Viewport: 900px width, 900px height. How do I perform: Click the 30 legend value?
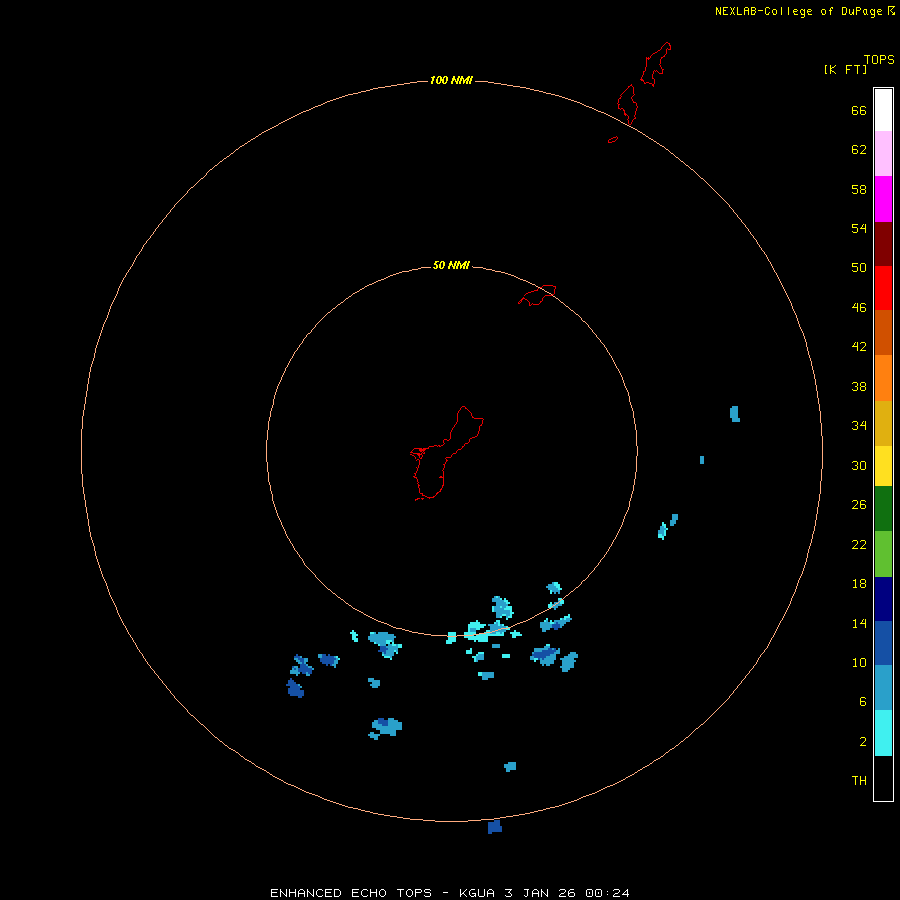tap(859, 465)
